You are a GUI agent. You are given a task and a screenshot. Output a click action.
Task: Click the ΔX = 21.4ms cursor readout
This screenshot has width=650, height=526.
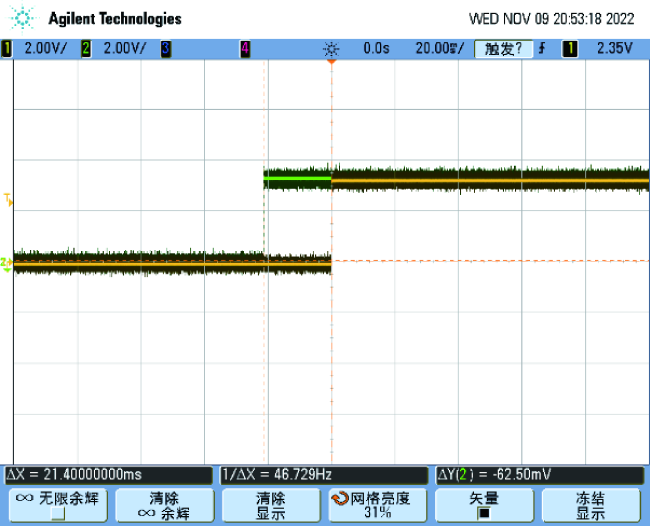tap(108, 475)
